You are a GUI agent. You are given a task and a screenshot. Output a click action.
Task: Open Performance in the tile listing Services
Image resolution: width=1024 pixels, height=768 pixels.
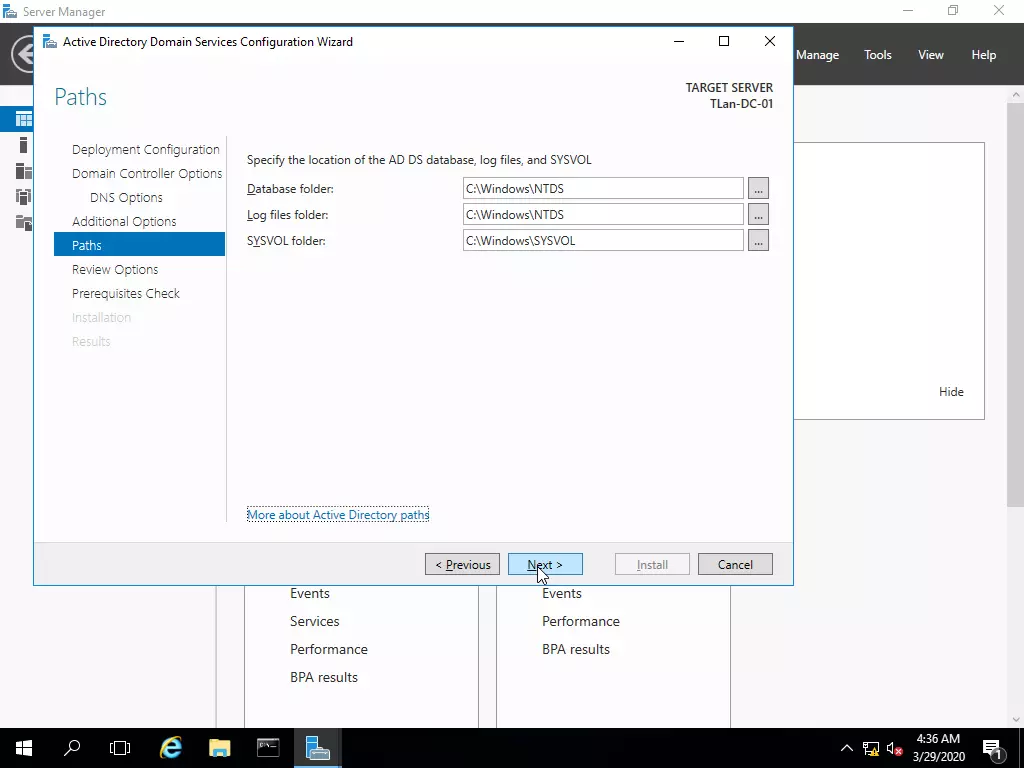pos(328,650)
